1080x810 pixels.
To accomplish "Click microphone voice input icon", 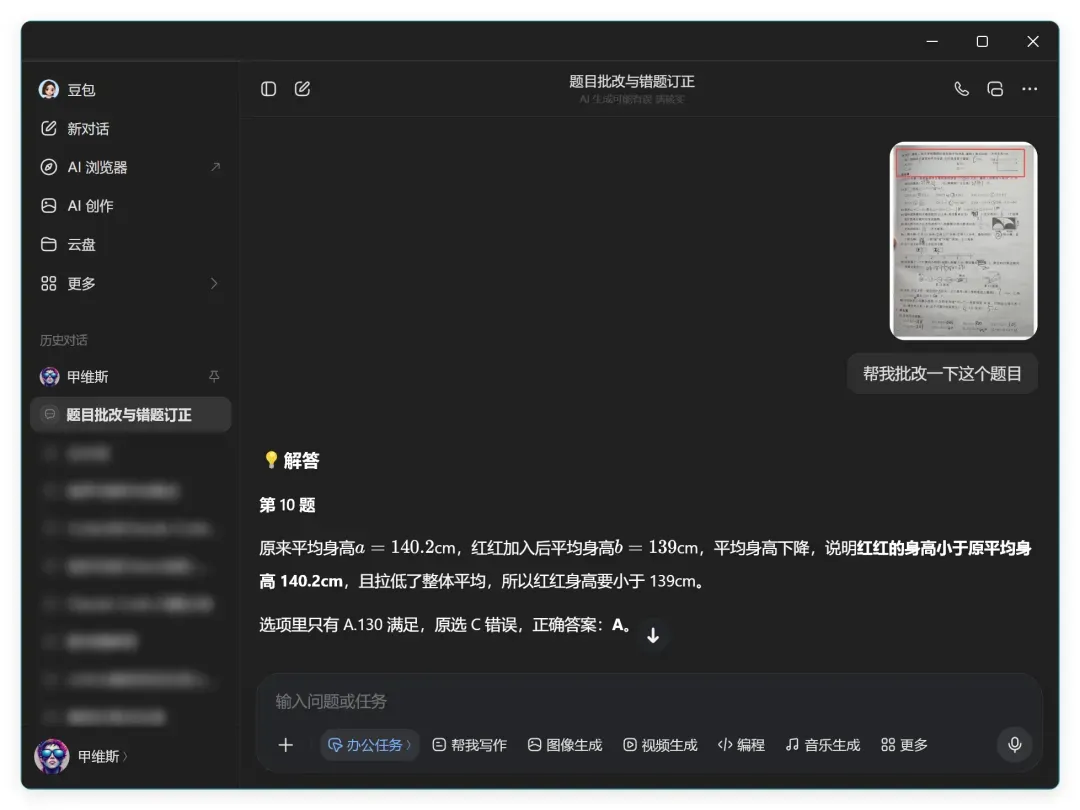I will [1015, 745].
